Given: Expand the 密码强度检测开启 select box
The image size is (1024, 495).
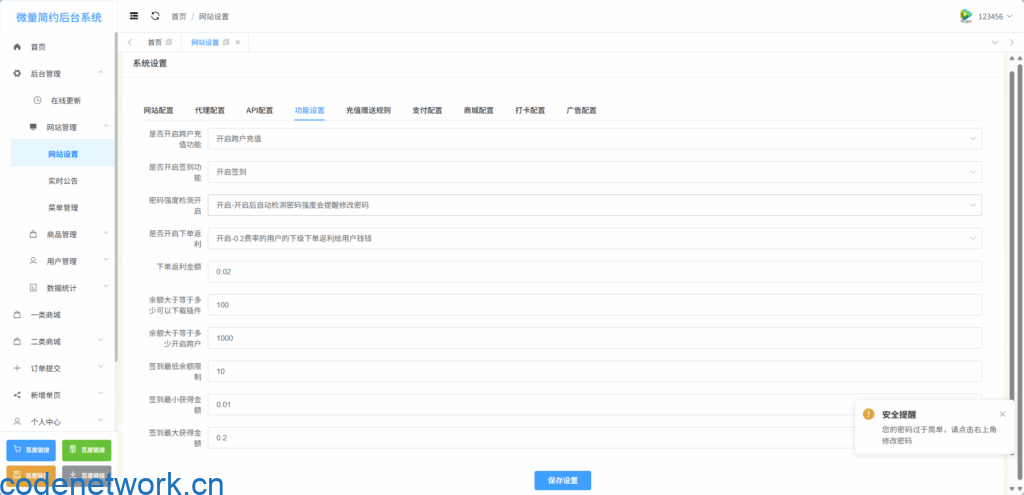Looking at the screenshot, I should click(x=594, y=205).
